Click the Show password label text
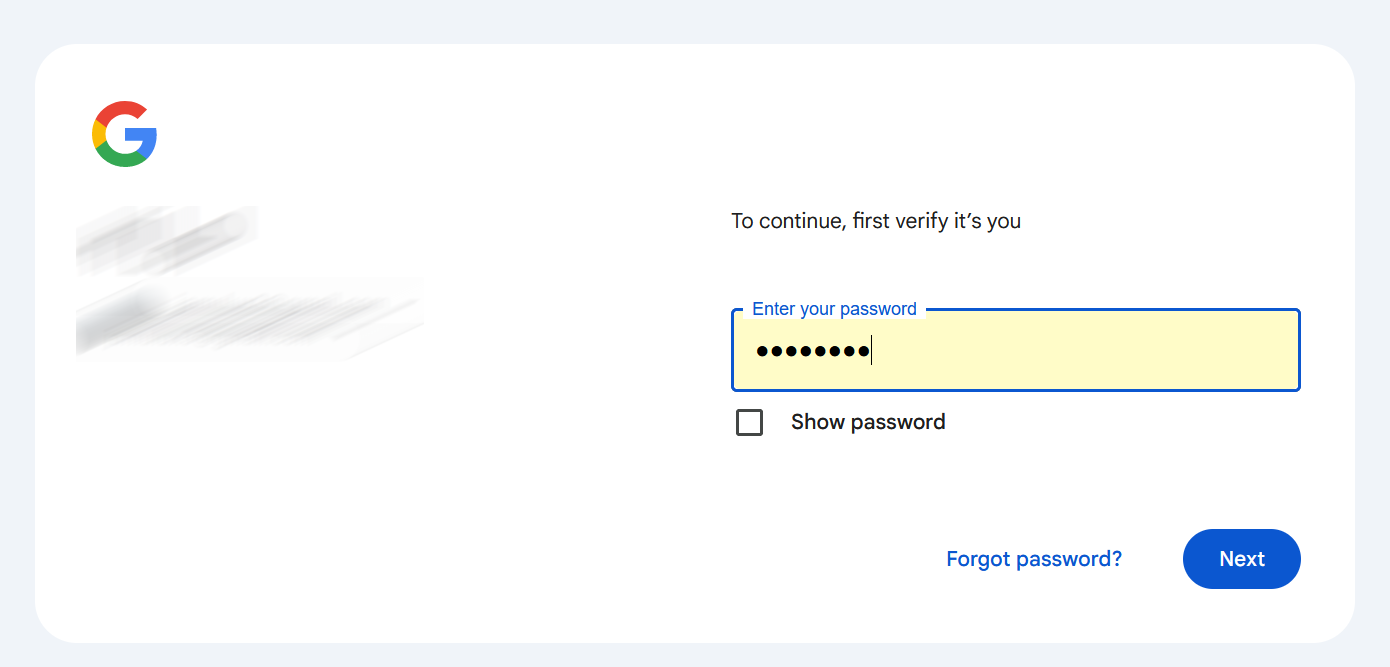Screen dimensions: 1390x667 868,422
